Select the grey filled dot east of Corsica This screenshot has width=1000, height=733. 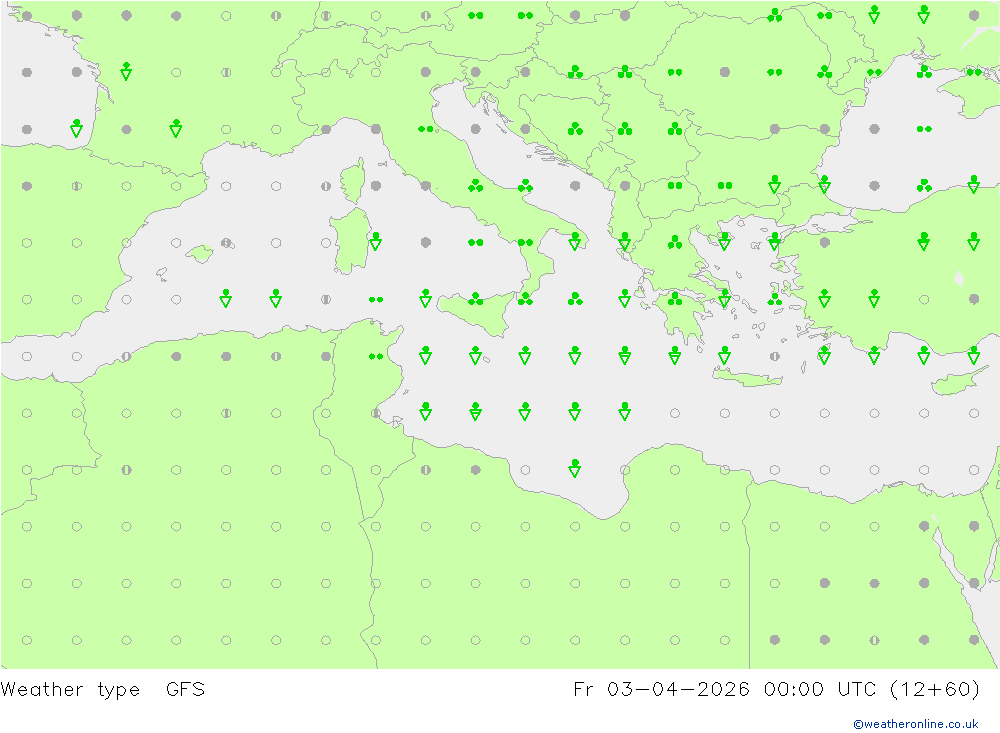pyautogui.click(x=376, y=186)
